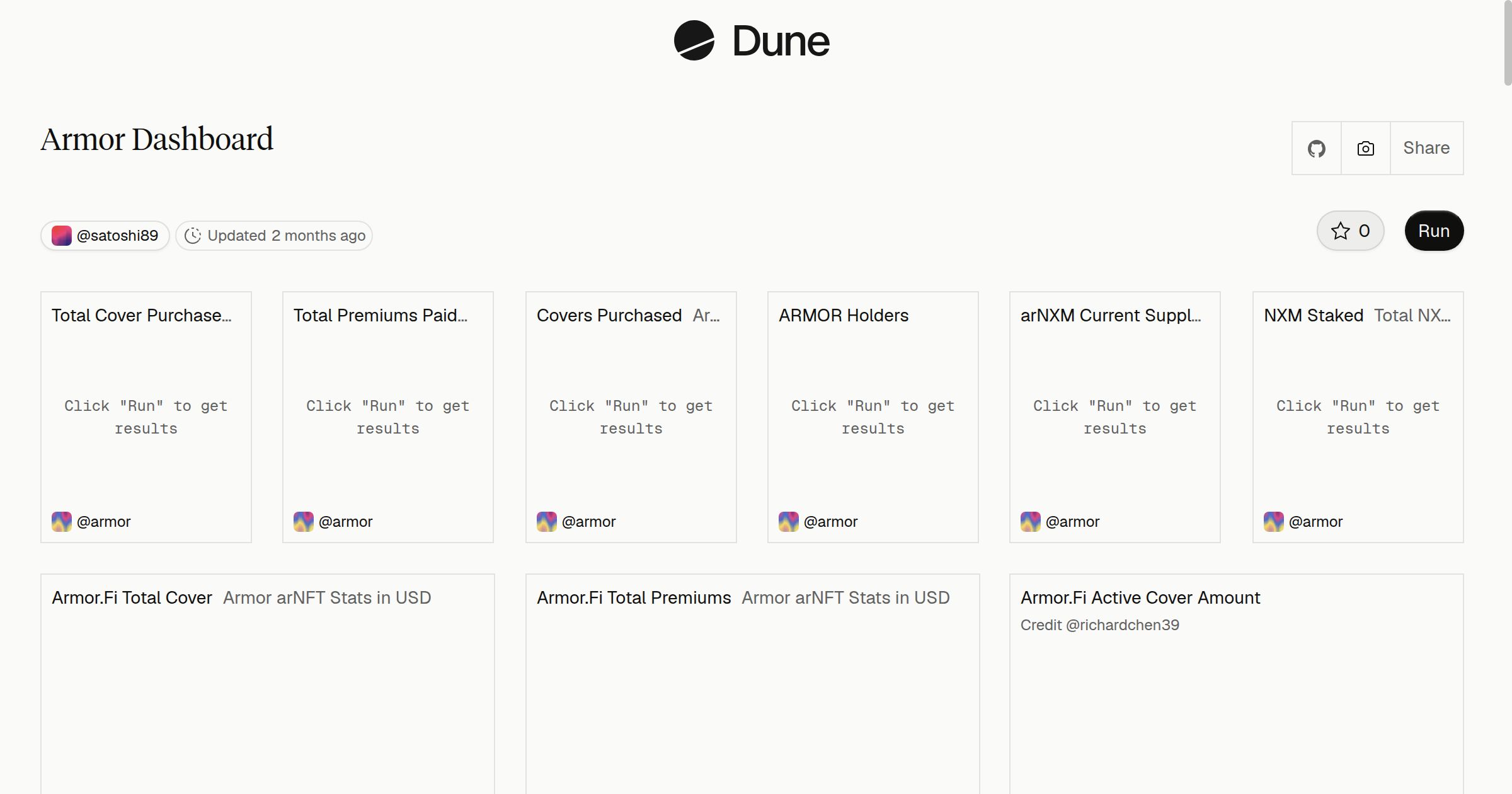Viewport: 1512px width, 794px height.
Task: Open the Covers Purchased card title
Action: coord(609,315)
